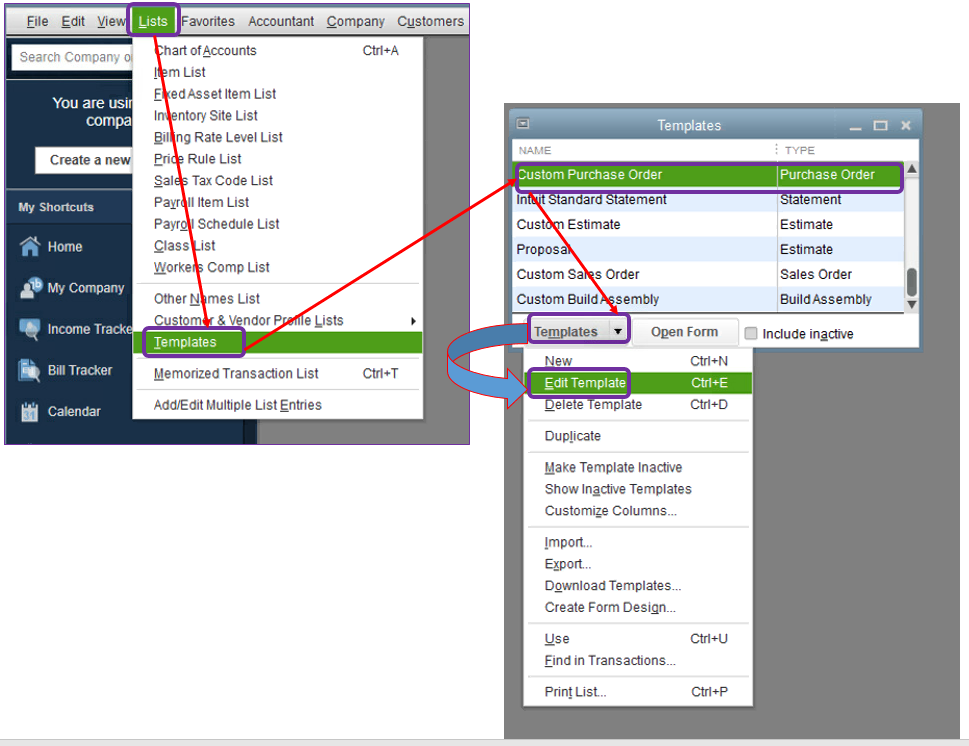Select the Custom Build Assembly row
This screenshot has height=746, width=969.
click(708, 299)
